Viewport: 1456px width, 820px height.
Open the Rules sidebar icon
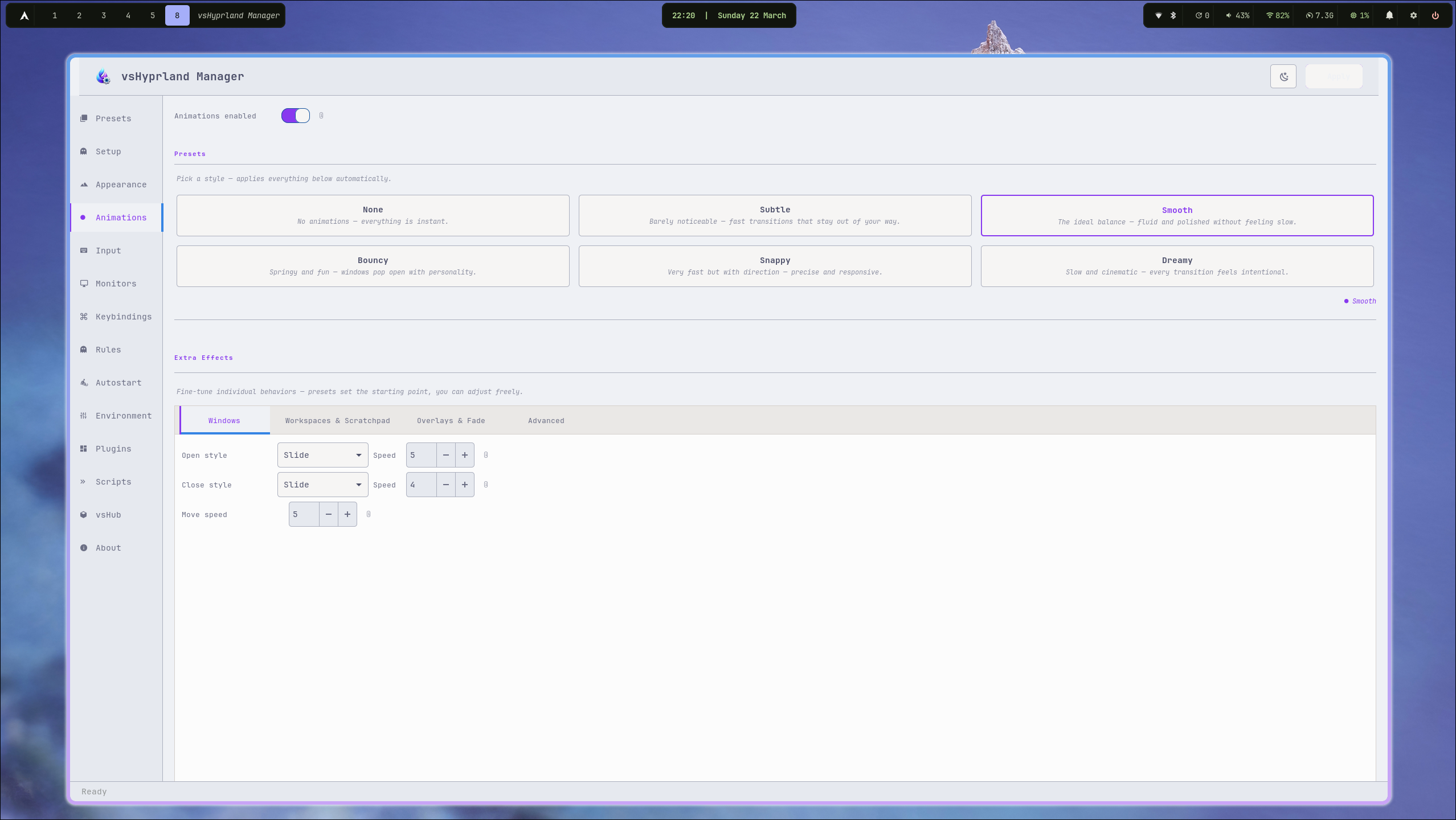(84, 350)
